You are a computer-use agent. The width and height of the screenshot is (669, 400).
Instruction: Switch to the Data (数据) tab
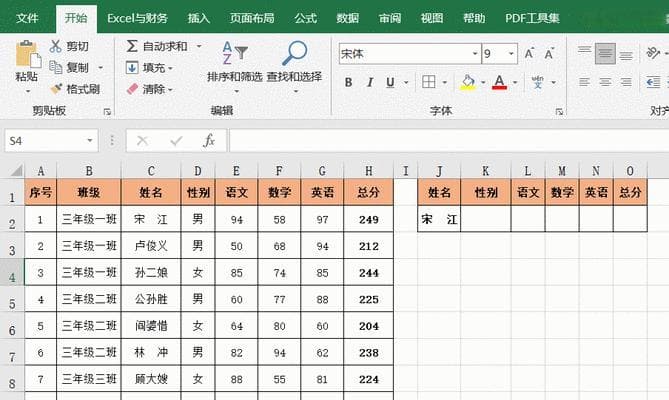[347, 18]
